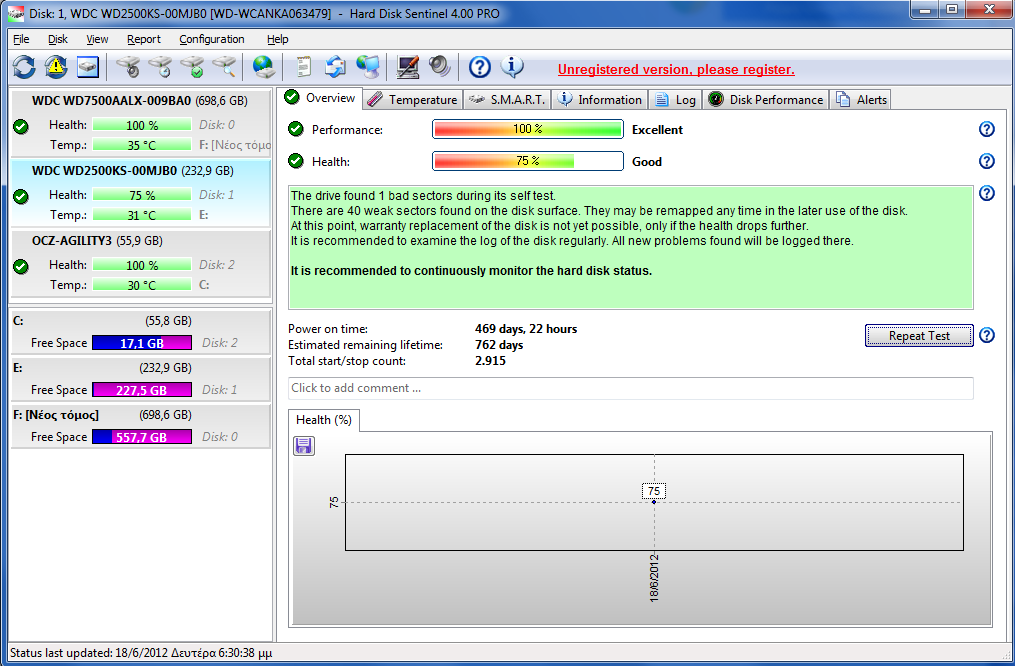This screenshot has height=666, width=1015.
Task: Select the WDC WD2500KS-00MJB0 disk entry
Action: click(x=140, y=193)
